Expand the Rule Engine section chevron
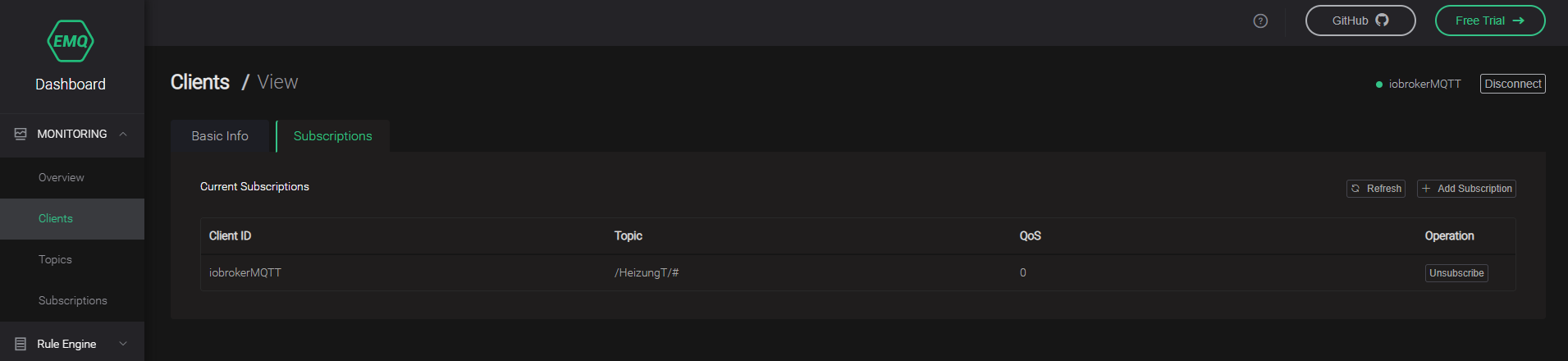The image size is (1568, 361). (x=123, y=344)
